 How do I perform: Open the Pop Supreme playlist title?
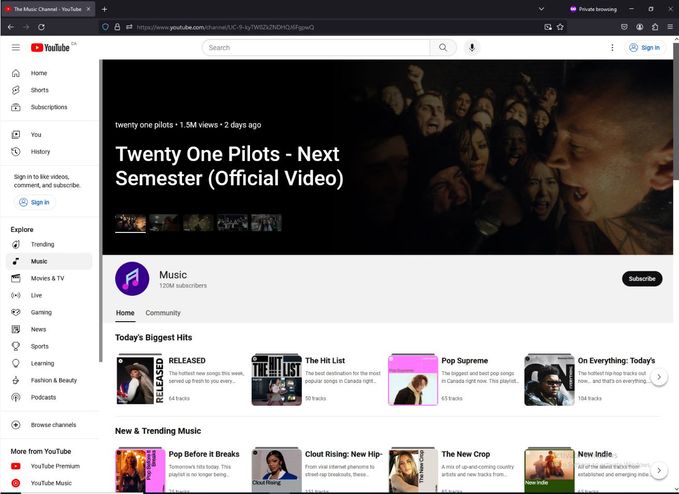[465, 360]
